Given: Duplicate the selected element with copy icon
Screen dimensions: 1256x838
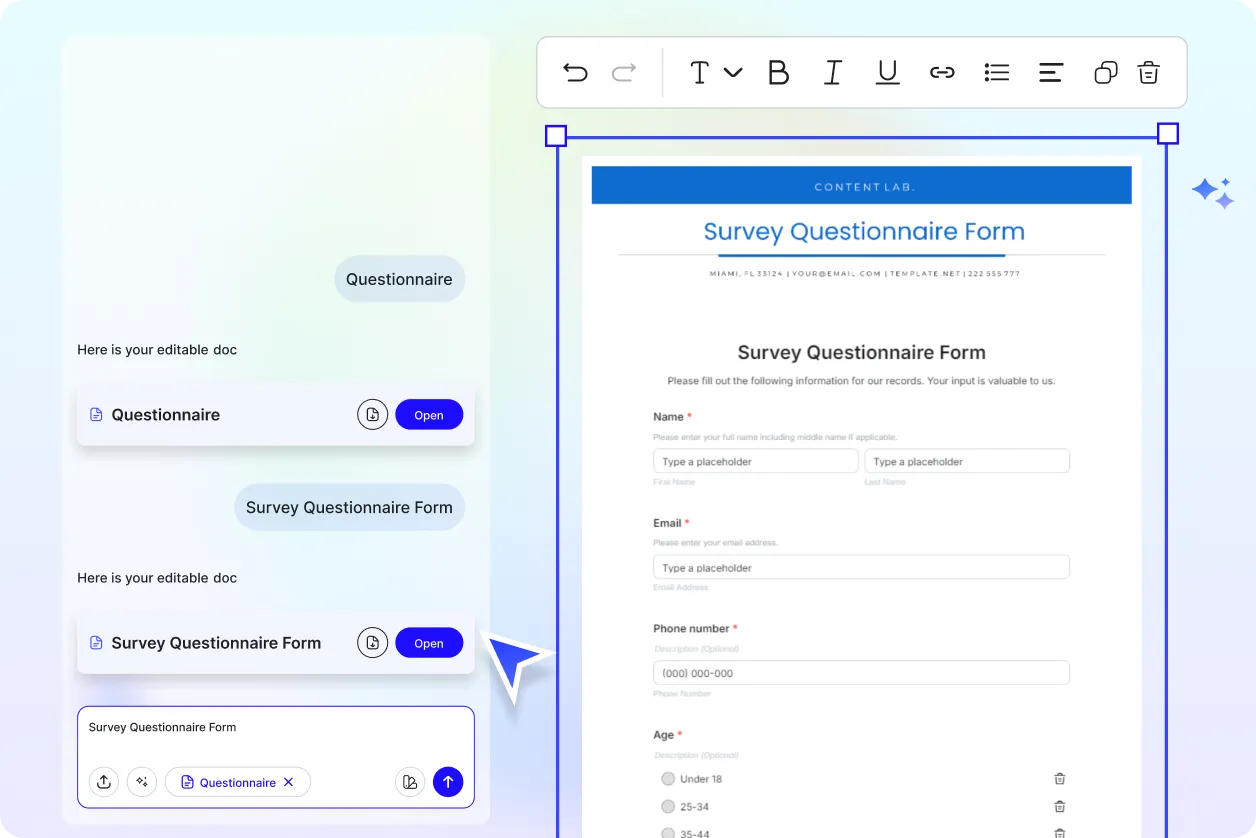Looking at the screenshot, I should pos(1105,72).
